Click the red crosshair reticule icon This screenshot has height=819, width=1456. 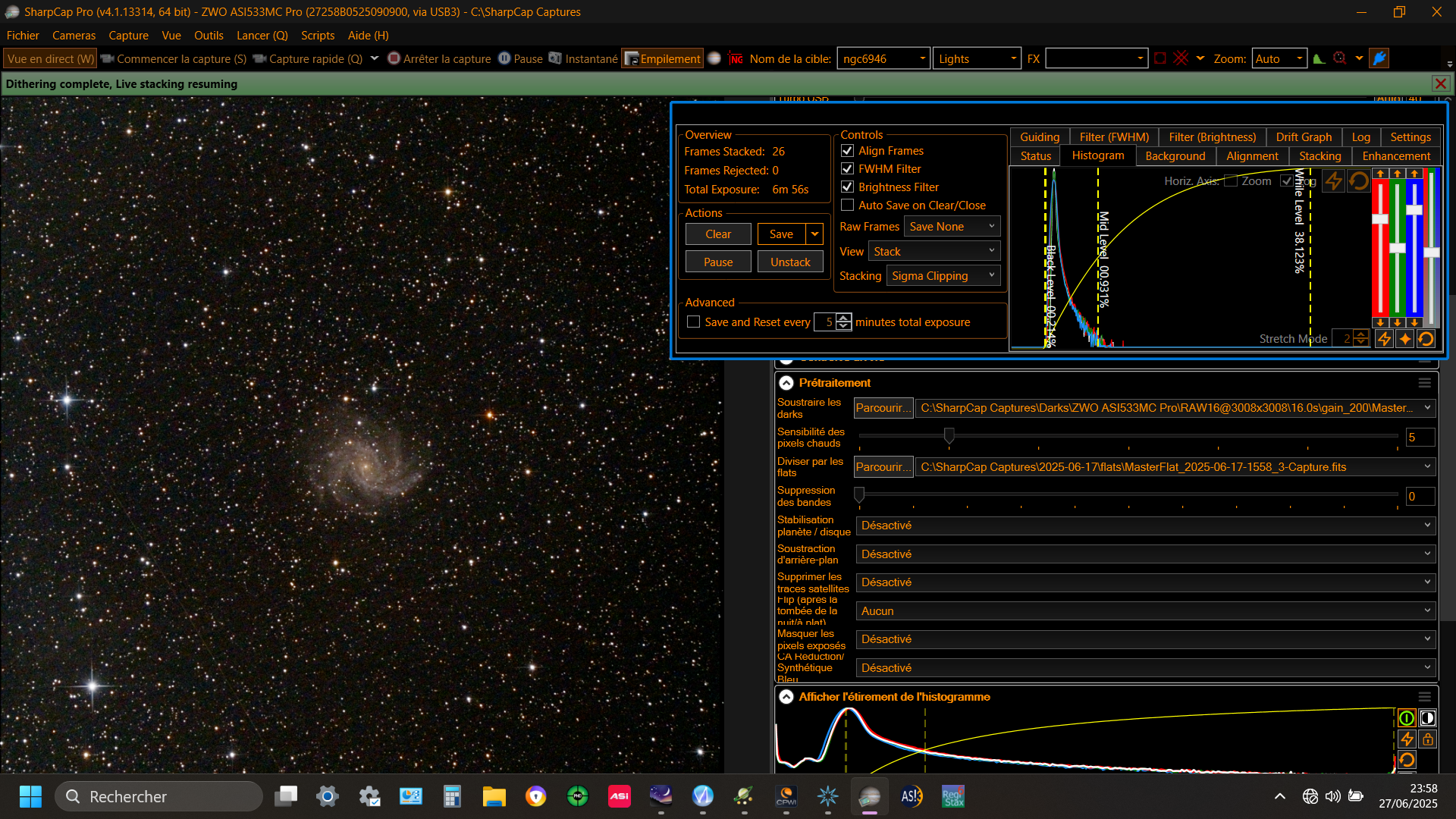coord(1181,58)
